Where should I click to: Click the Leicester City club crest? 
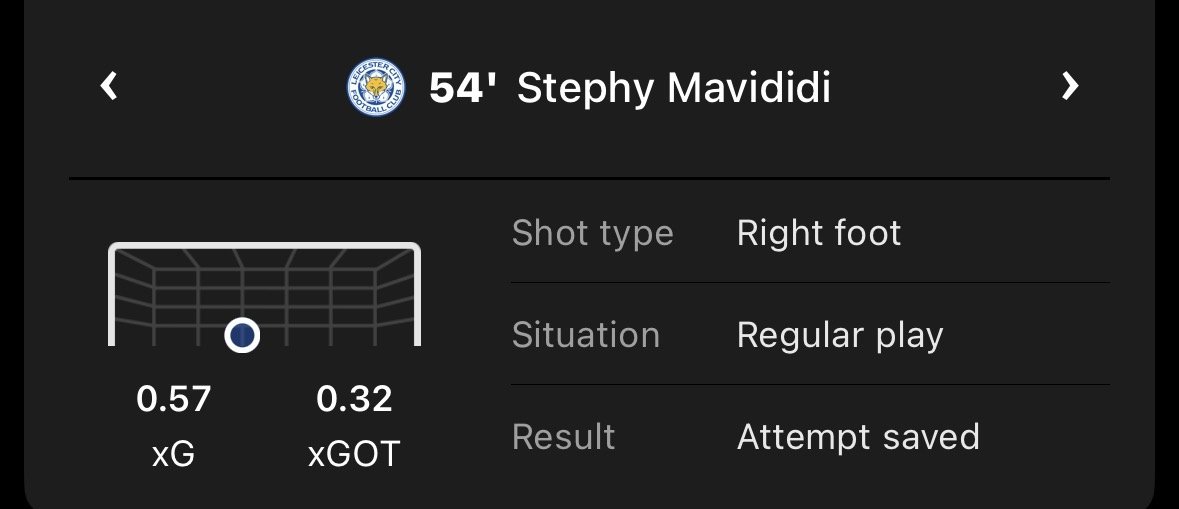click(375, 88)
